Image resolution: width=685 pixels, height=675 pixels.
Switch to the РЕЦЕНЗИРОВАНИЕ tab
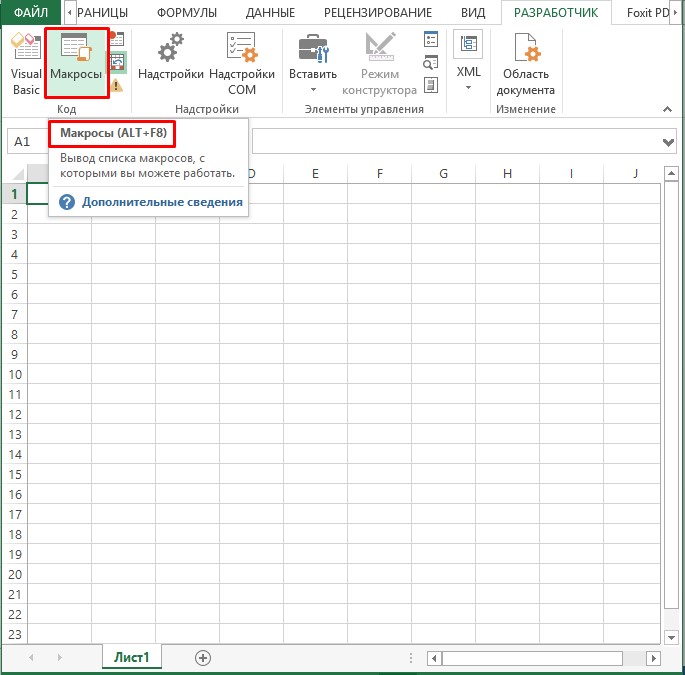[378, 13]
